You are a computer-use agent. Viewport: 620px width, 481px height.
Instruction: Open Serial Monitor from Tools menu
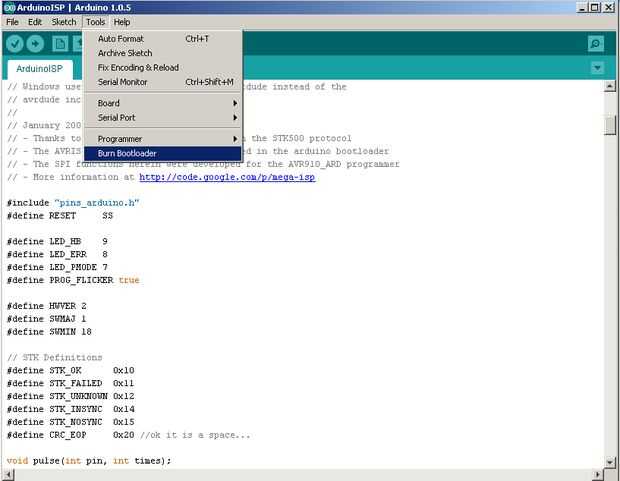click(x=163, y=82)
